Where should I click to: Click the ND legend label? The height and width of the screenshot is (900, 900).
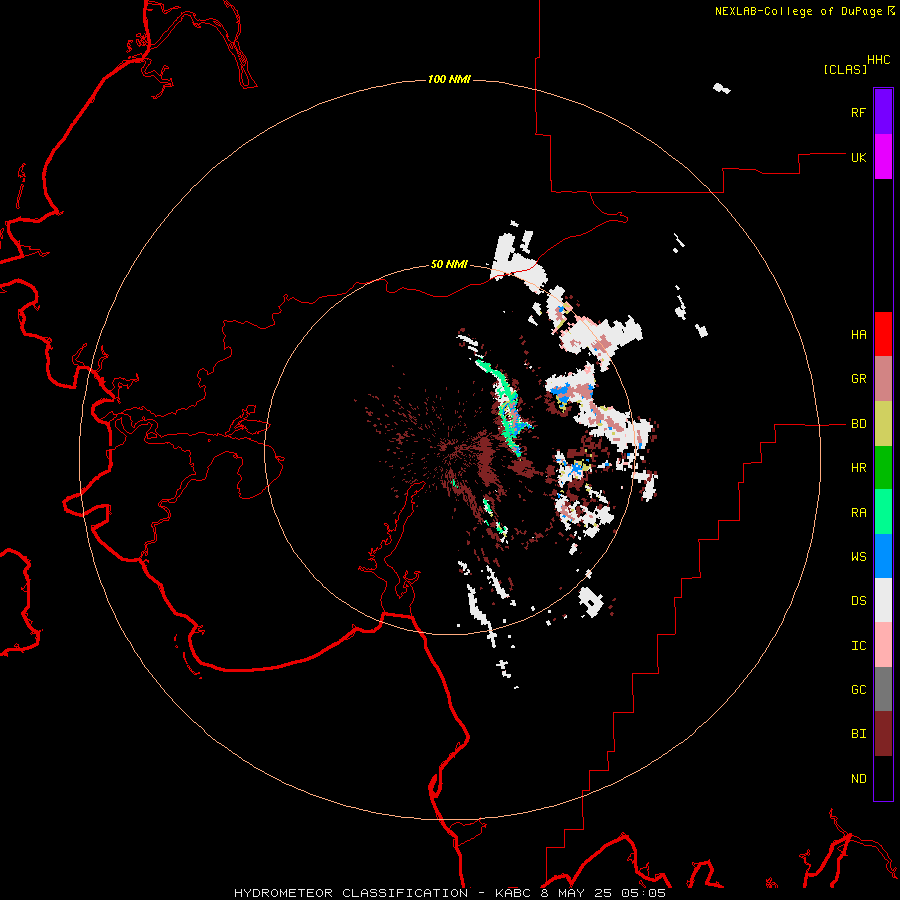858,779
